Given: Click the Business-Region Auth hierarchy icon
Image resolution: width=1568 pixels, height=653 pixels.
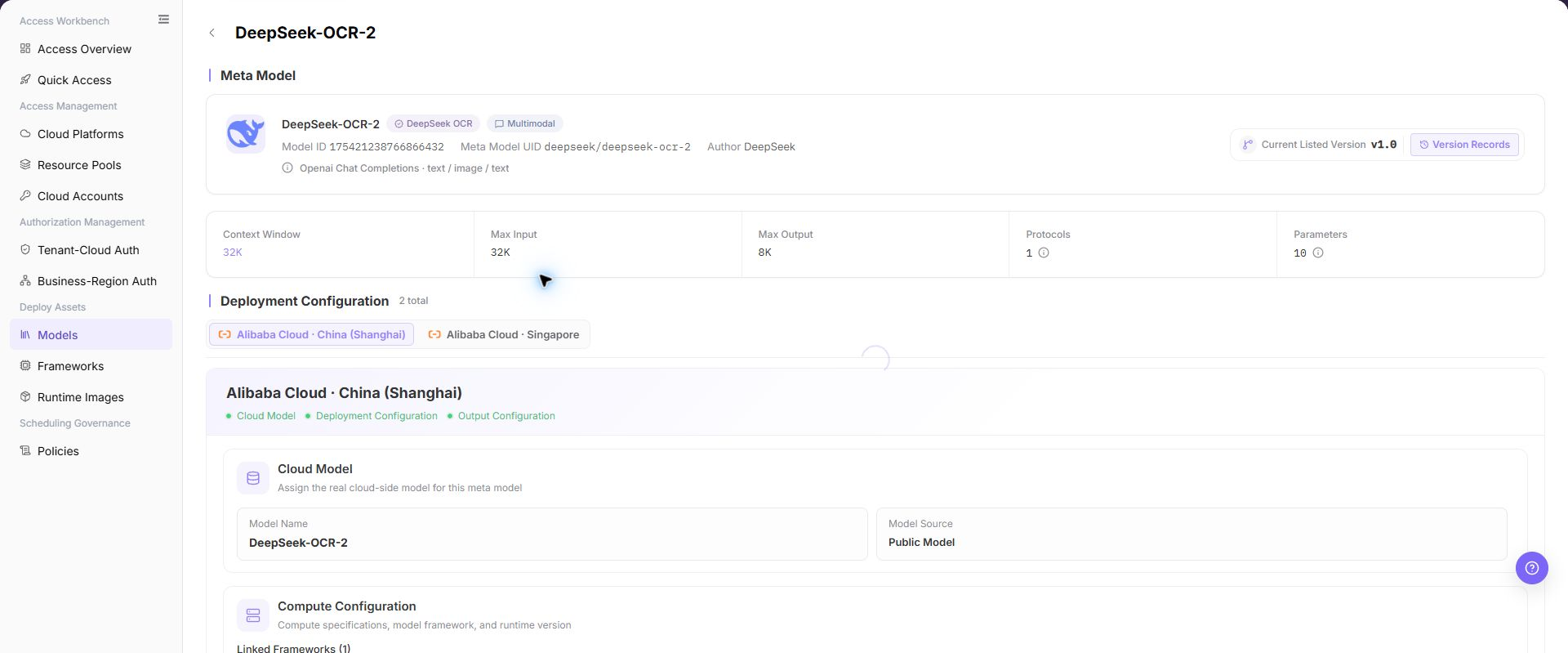Looking at the screenshot, I should coord(25,280).
